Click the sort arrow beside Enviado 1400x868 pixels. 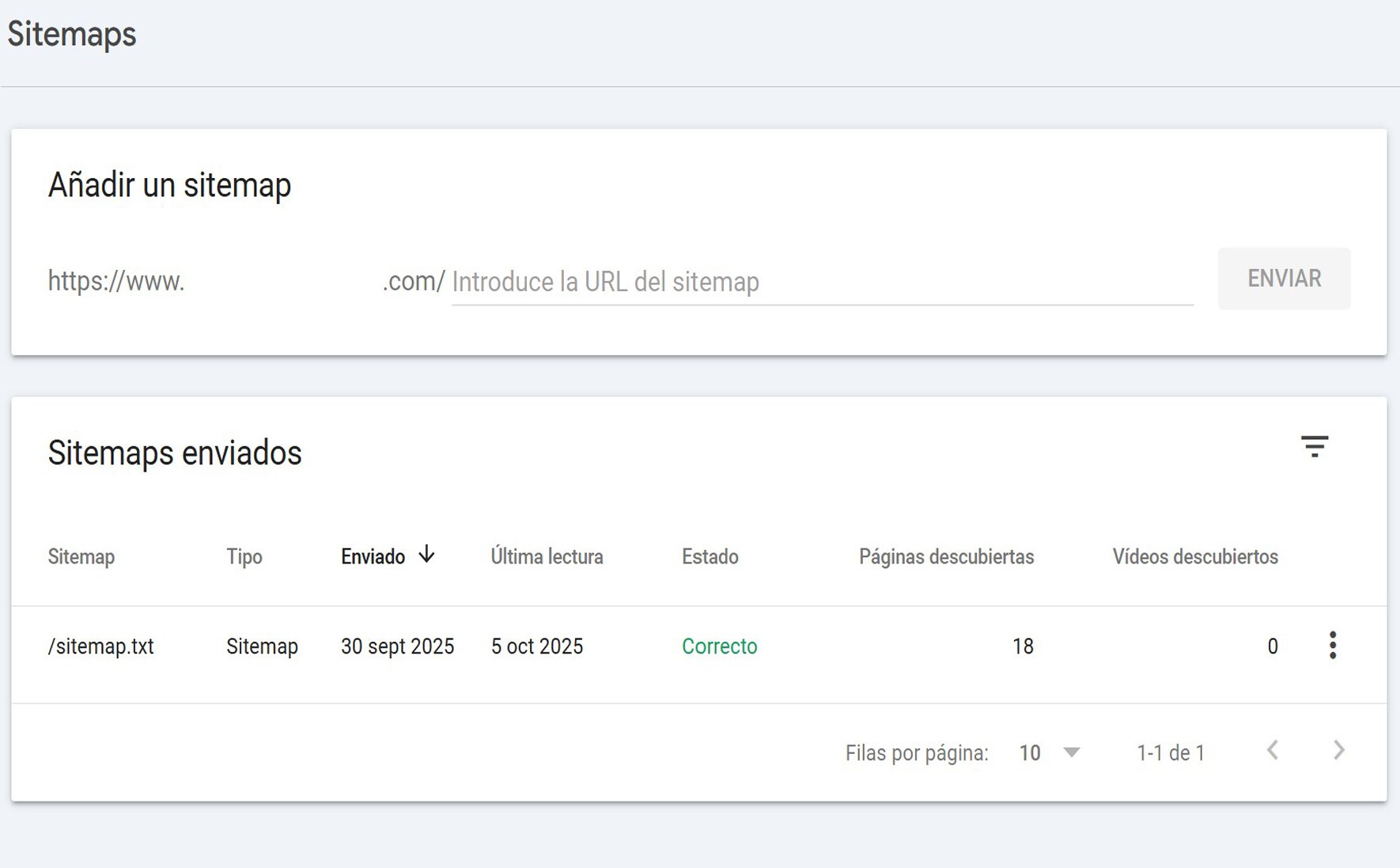pos(426,555)
